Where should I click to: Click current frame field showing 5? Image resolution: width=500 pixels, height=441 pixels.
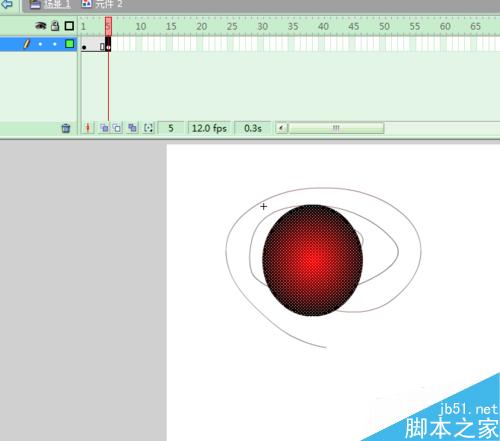click(x=171, y=128)
